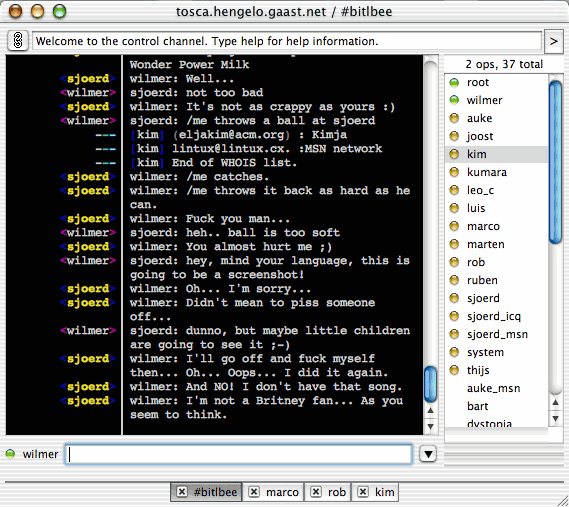
Task: Click the user list scrollbar thumb
Action: (x=555, y=162)
